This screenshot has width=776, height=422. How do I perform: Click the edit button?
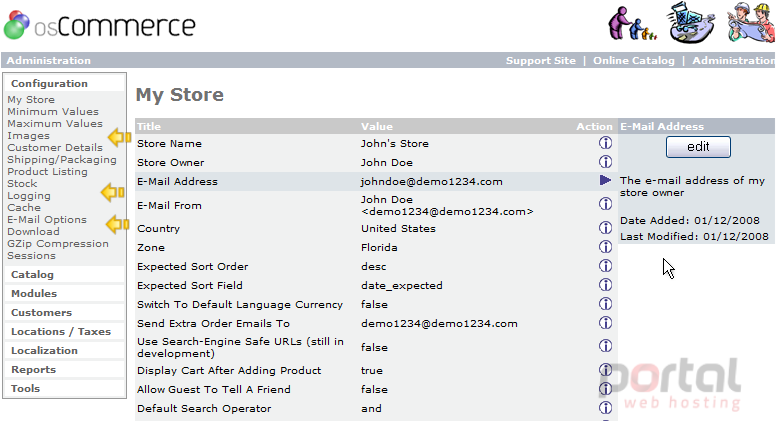(698, 147)
